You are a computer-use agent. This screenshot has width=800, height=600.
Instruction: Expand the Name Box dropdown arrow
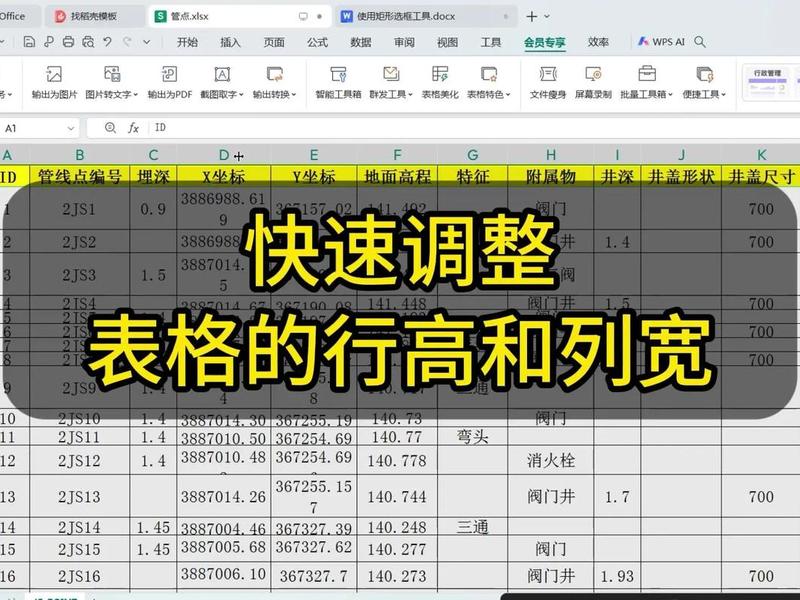tap(71, 128)
